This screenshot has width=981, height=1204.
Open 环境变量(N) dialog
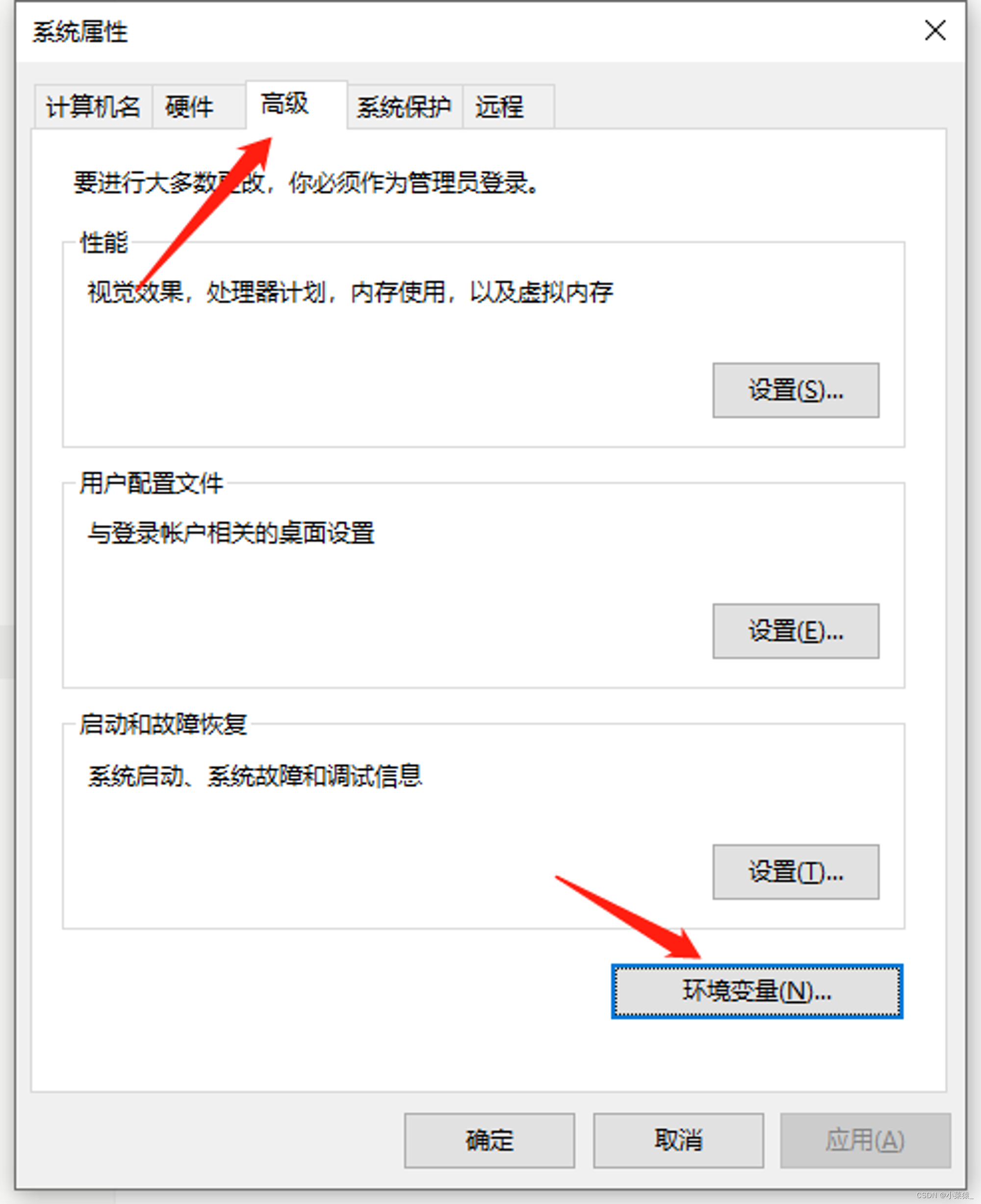757,992
